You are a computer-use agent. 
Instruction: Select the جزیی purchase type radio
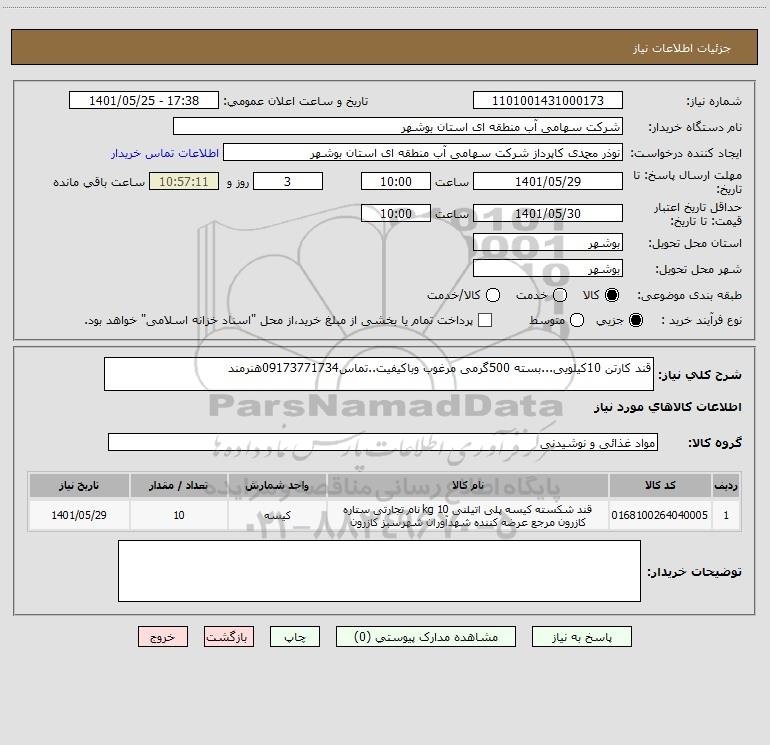635,320
